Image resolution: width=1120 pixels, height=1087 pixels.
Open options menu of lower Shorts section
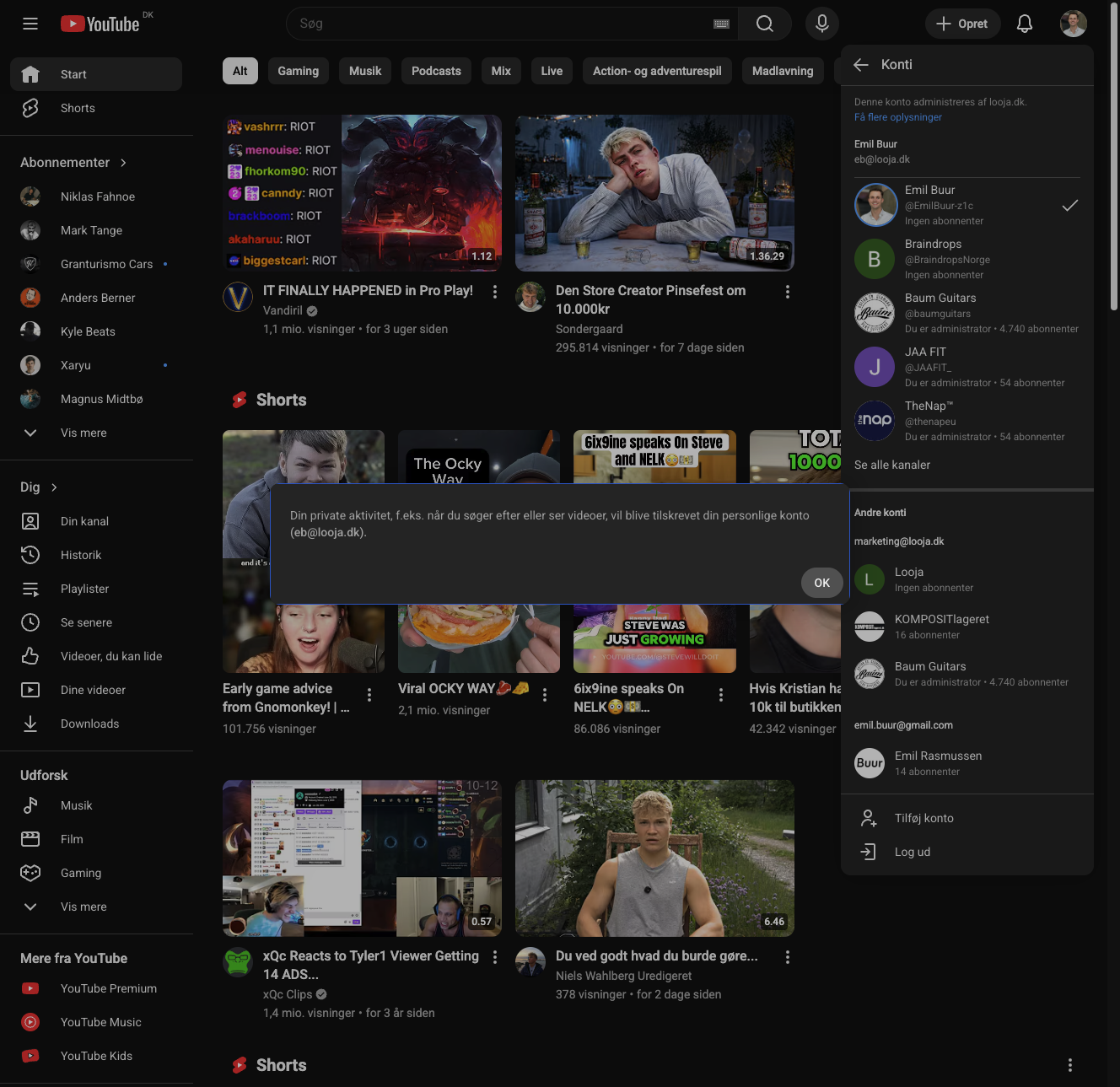pos(1070,1065)
